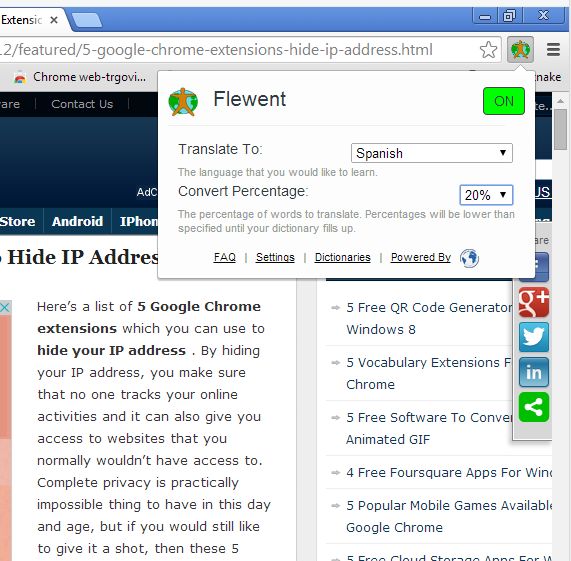Click the green share icon
The height and width of the screenshot is (561, 571).
pos(533,407)
